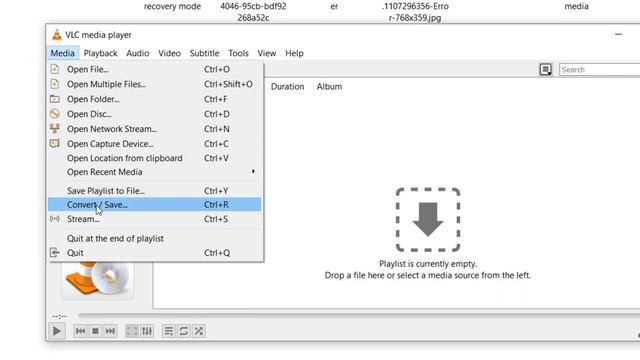Open the Playback menu
Viewport: 640px width, 360px height.
[x=100, y=53]
